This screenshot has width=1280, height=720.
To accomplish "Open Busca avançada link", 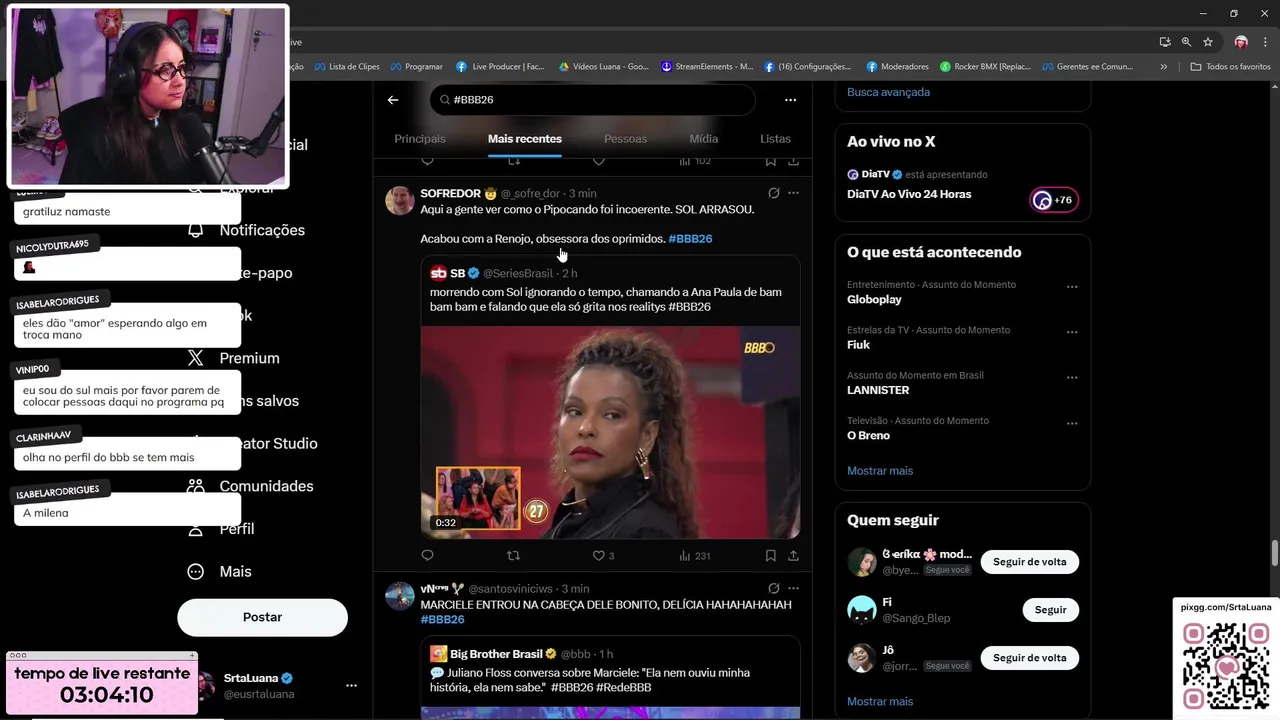I will (x=888, y=92).
